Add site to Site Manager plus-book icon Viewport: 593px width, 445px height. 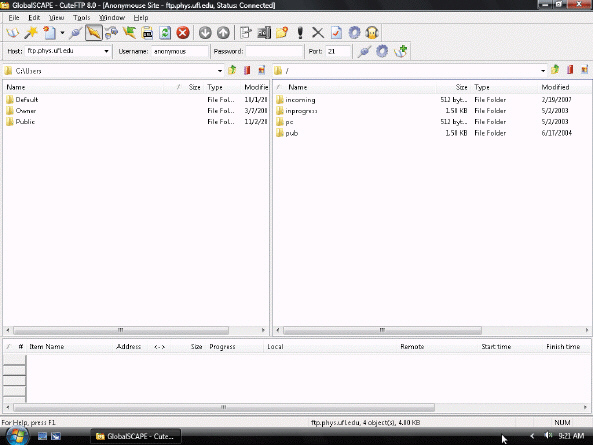pos(401,51)
